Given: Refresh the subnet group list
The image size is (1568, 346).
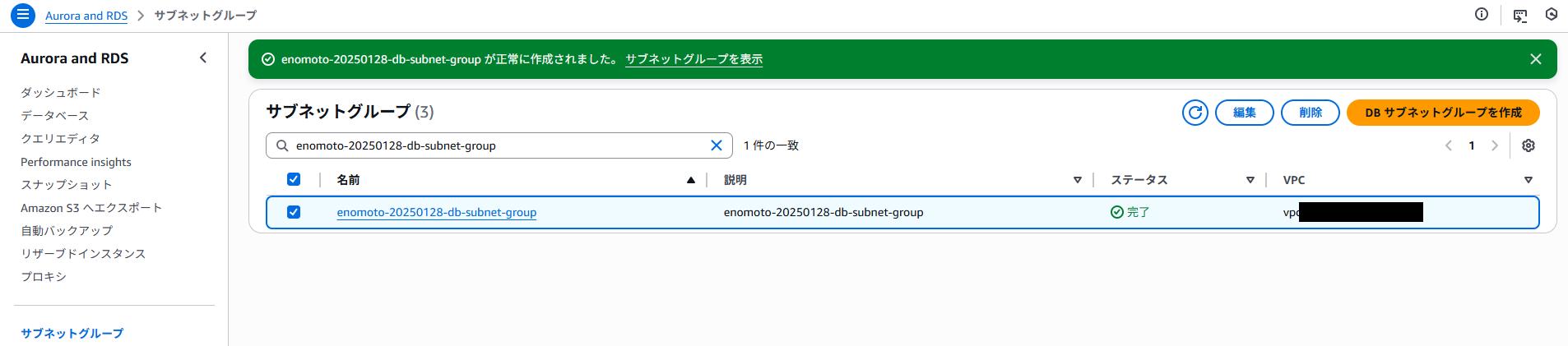Looking at the screenshot, I should 1195,113.
